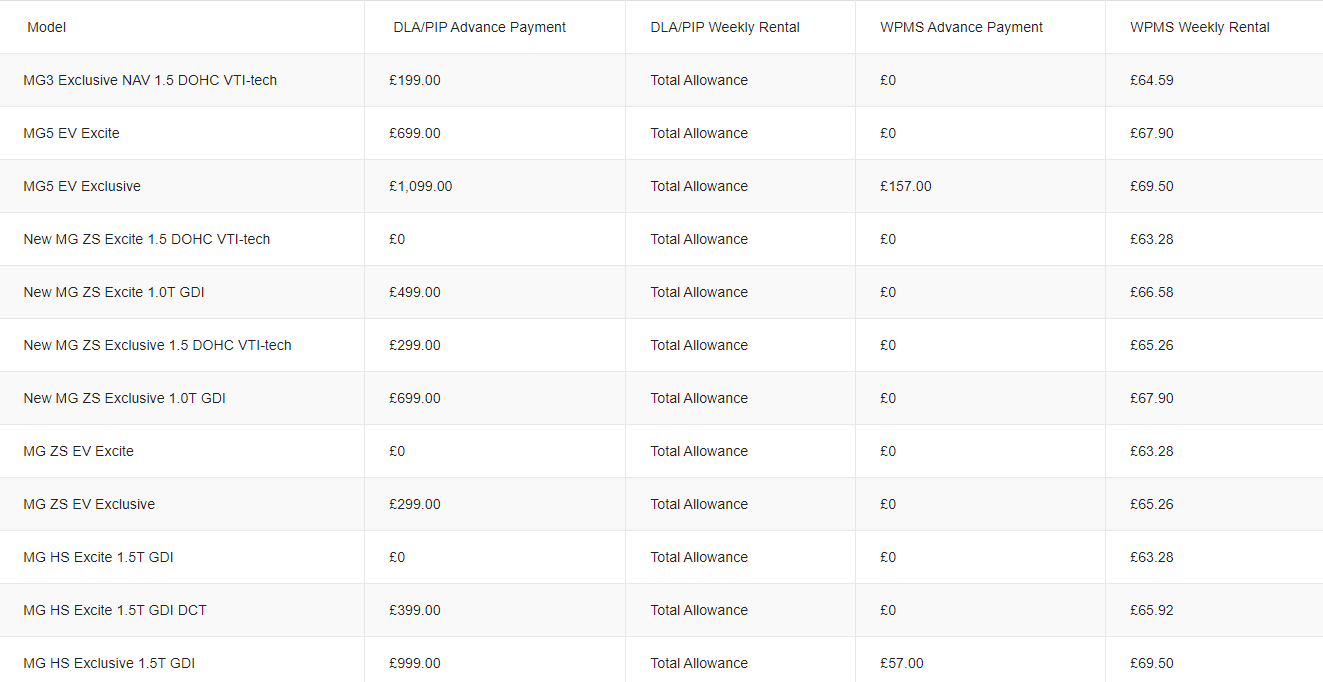Viewport: 1323px width, 682px height.
Task: Click the £57.00 WPMS advance payment cell
Action: tap(901, 663)
